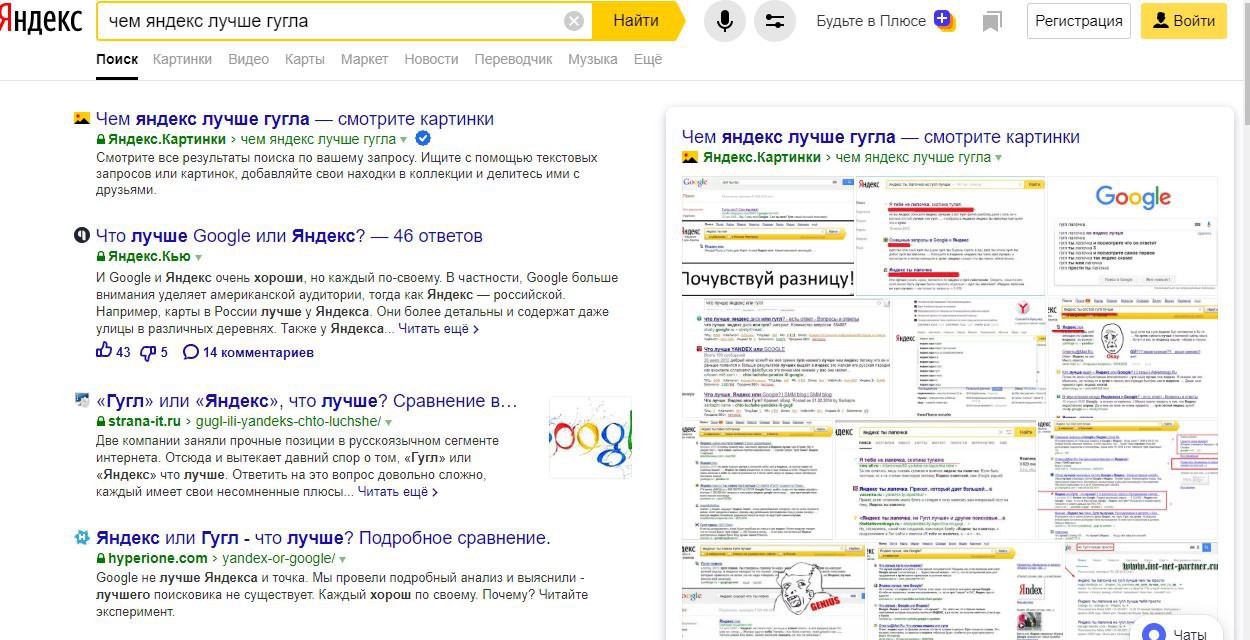1250x640 pixels.
Task: Open search settings sliders icon
Action: coord(774,21)
